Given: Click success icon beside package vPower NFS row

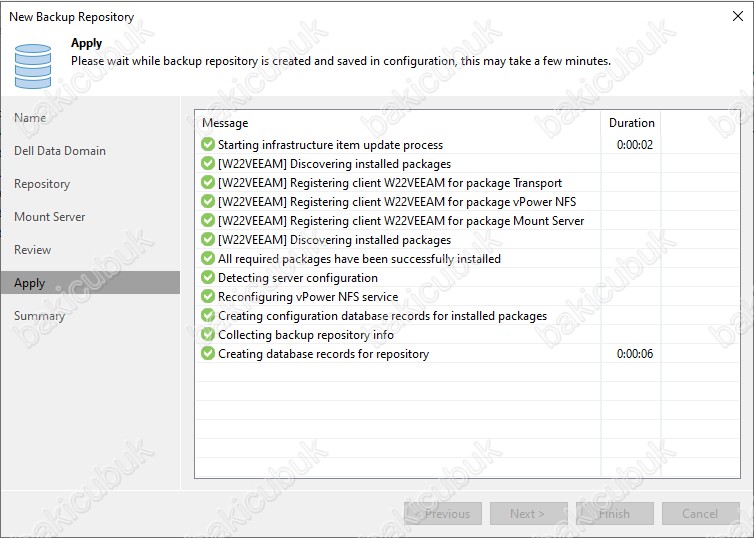Looking at the screenshot, I should [x=208, y=201].
